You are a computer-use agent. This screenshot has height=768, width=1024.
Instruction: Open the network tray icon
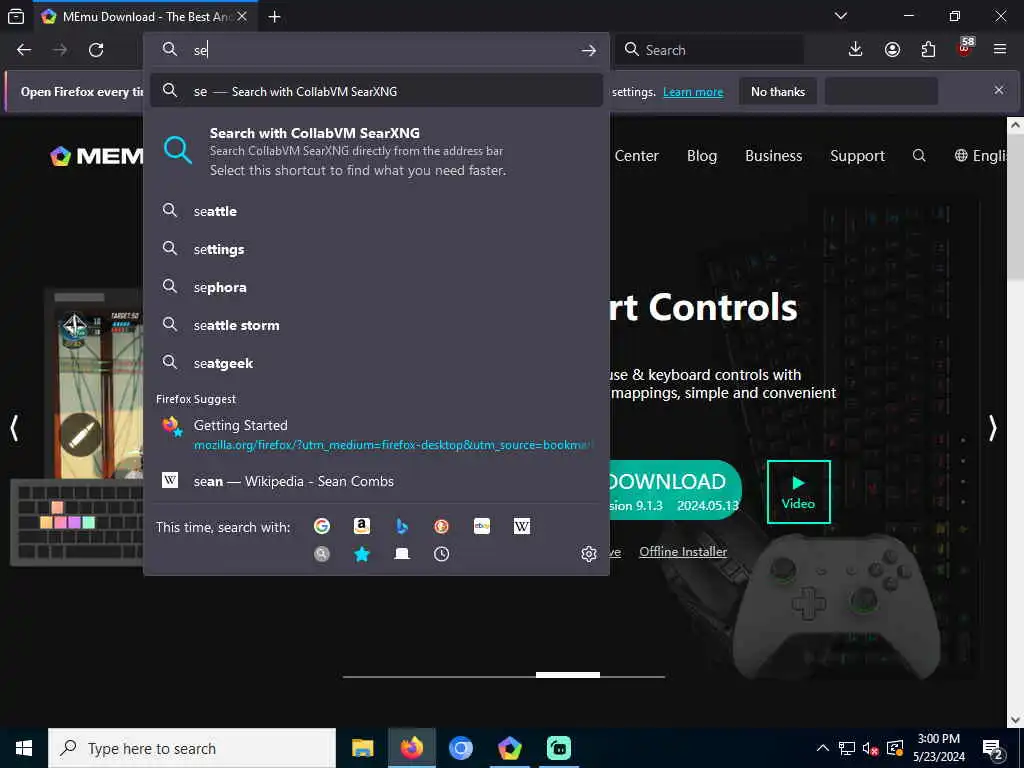(846, 748)
